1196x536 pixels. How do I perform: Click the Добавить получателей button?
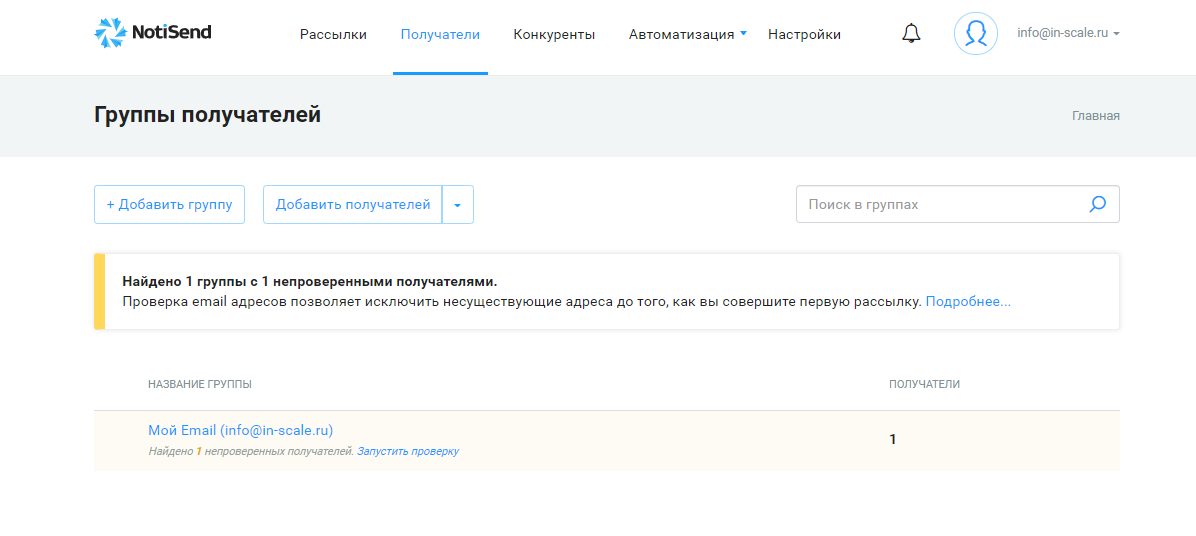click(352, 204)
